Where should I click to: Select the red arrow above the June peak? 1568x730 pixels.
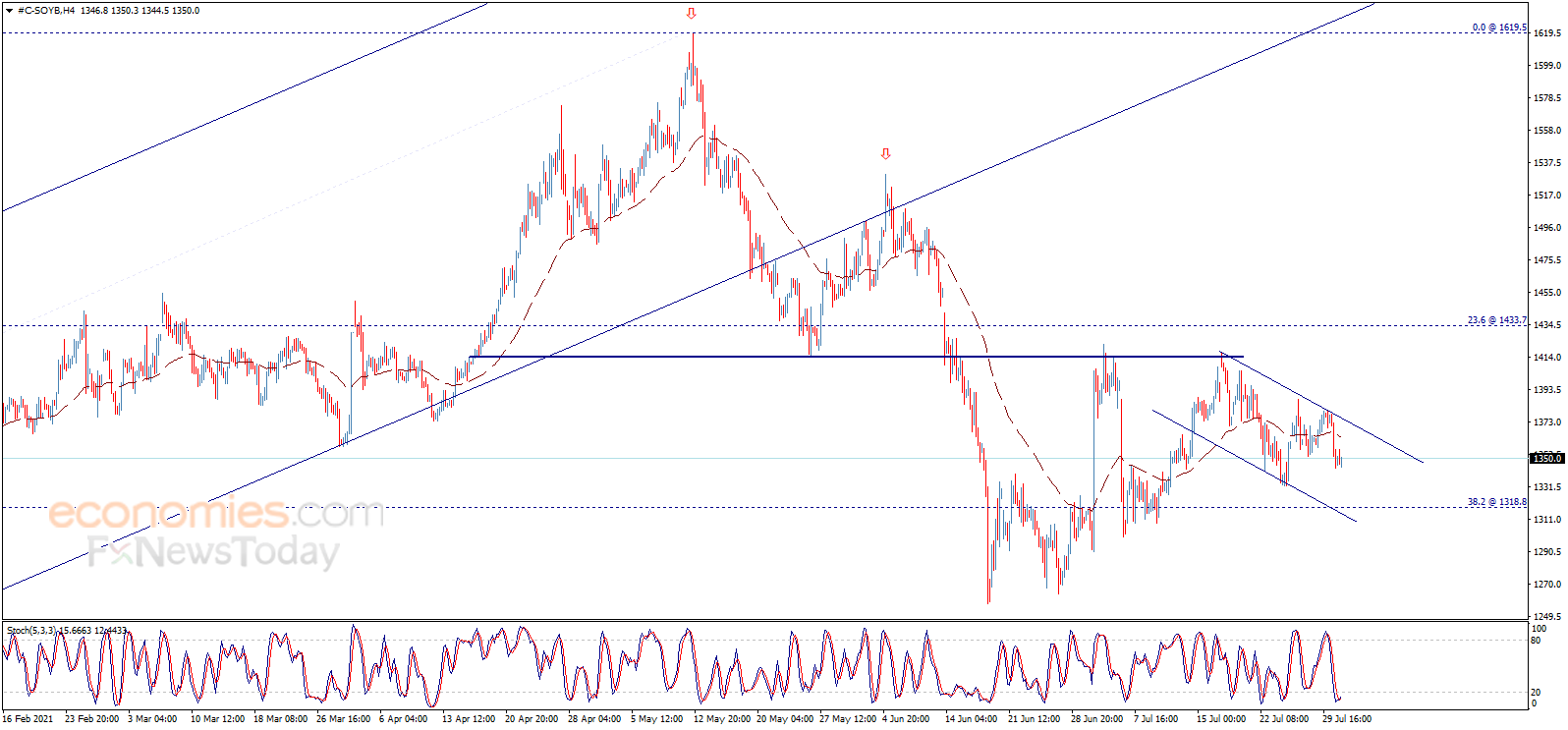coord(886,154)
